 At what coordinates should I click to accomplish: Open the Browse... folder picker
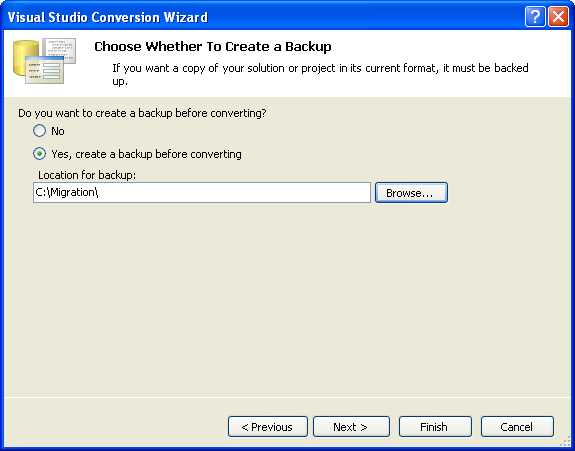point(411,192)
